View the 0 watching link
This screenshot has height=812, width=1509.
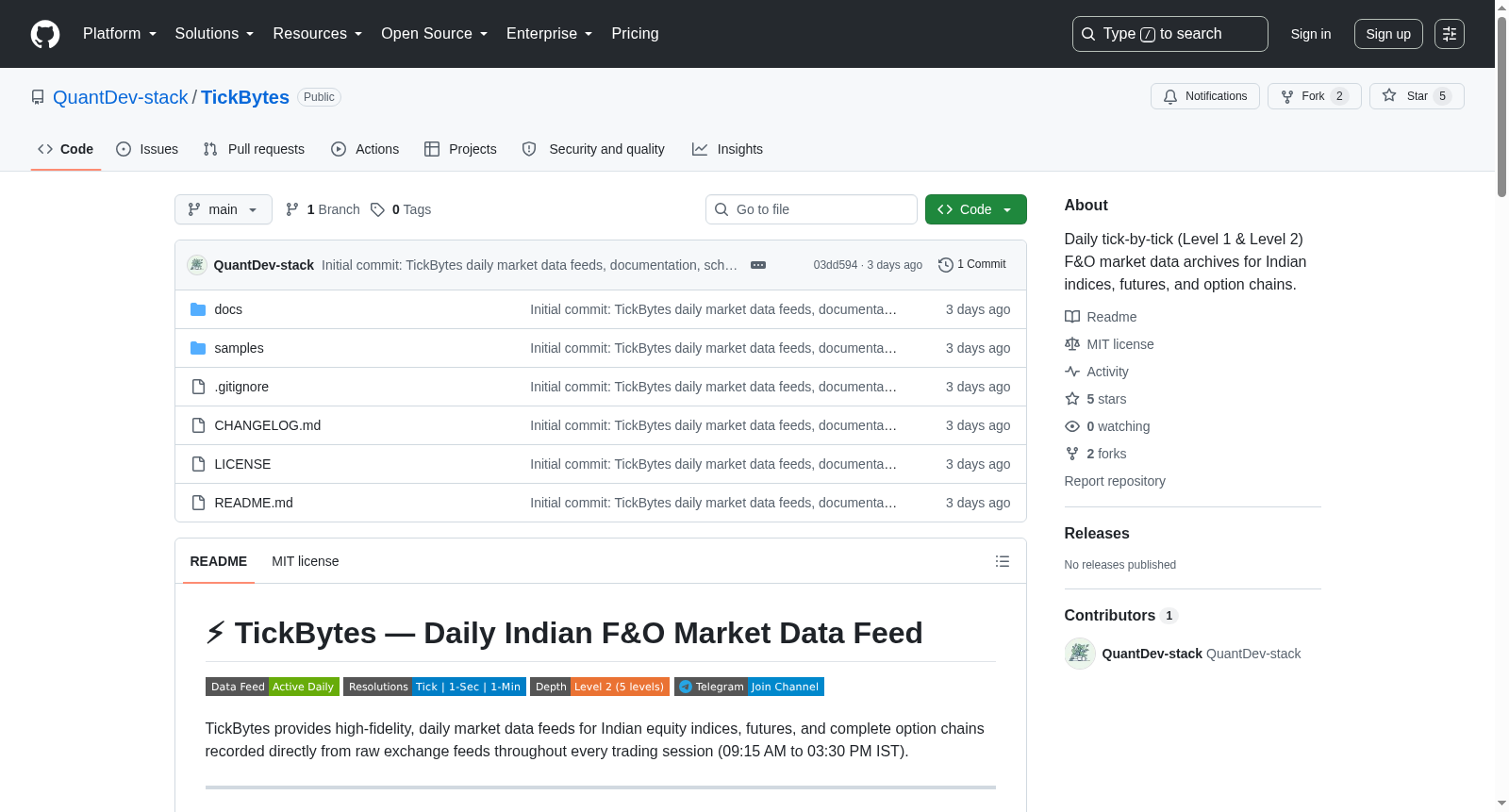point(1107,426)
